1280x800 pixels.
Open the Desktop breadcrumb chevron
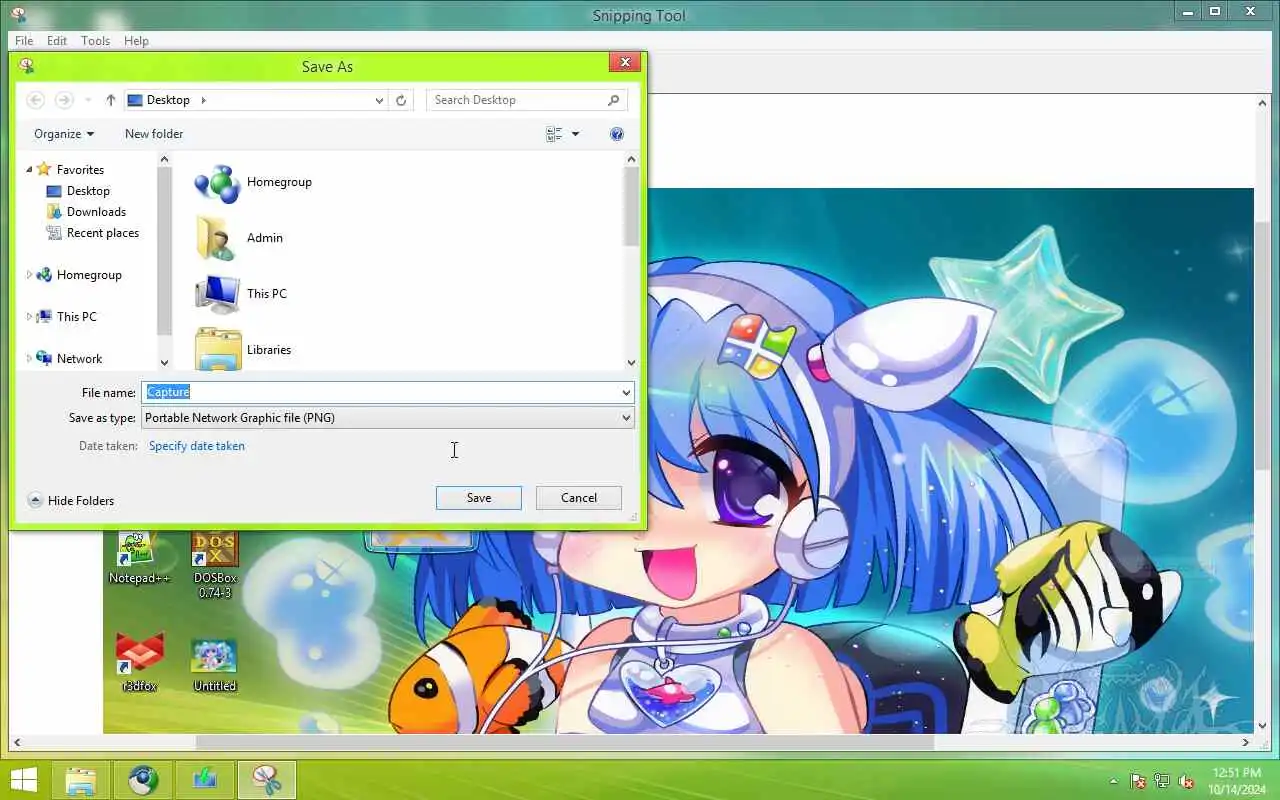click(x=203, y=100)
